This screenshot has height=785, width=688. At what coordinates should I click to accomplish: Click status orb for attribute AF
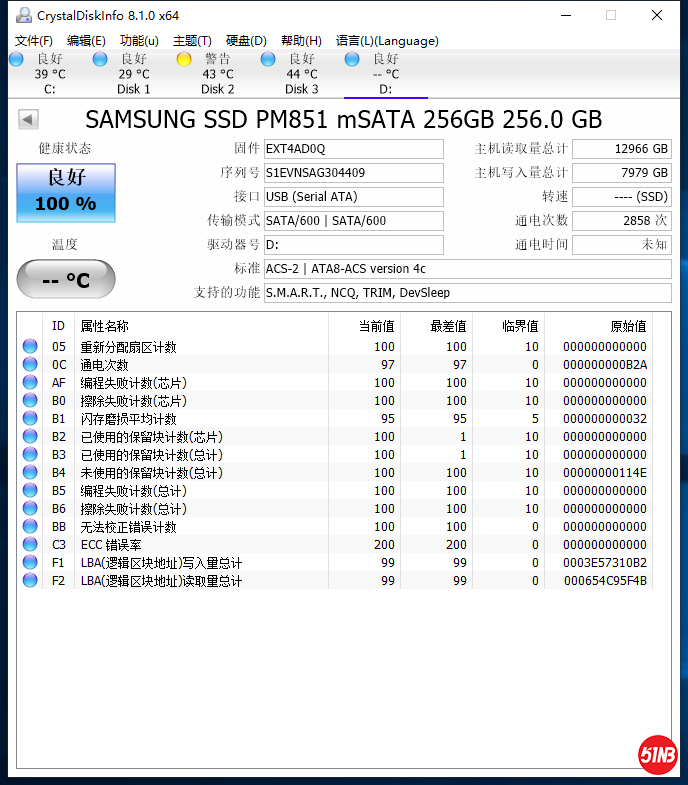point(30,382)
